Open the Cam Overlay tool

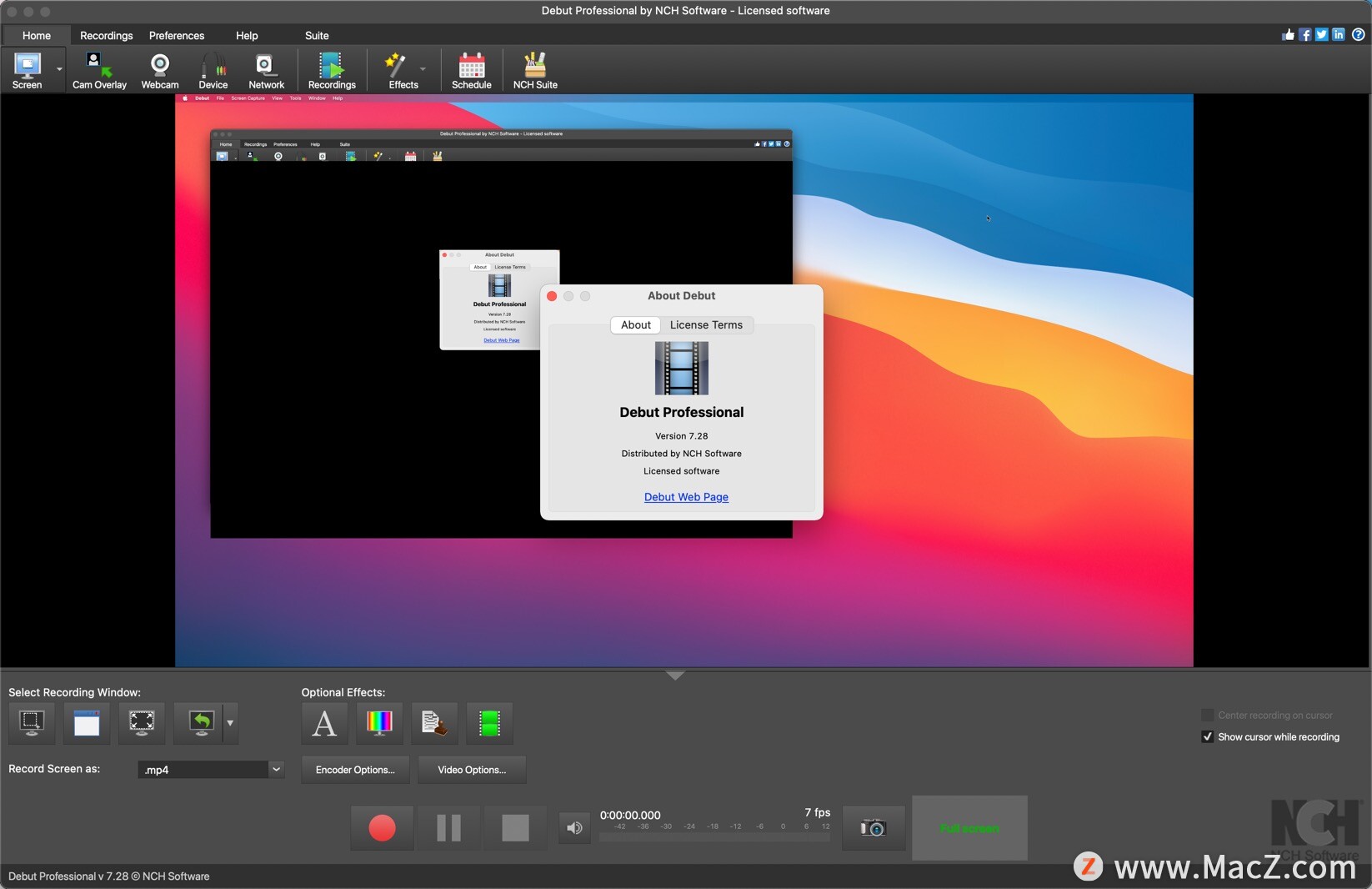pos(99,70)
